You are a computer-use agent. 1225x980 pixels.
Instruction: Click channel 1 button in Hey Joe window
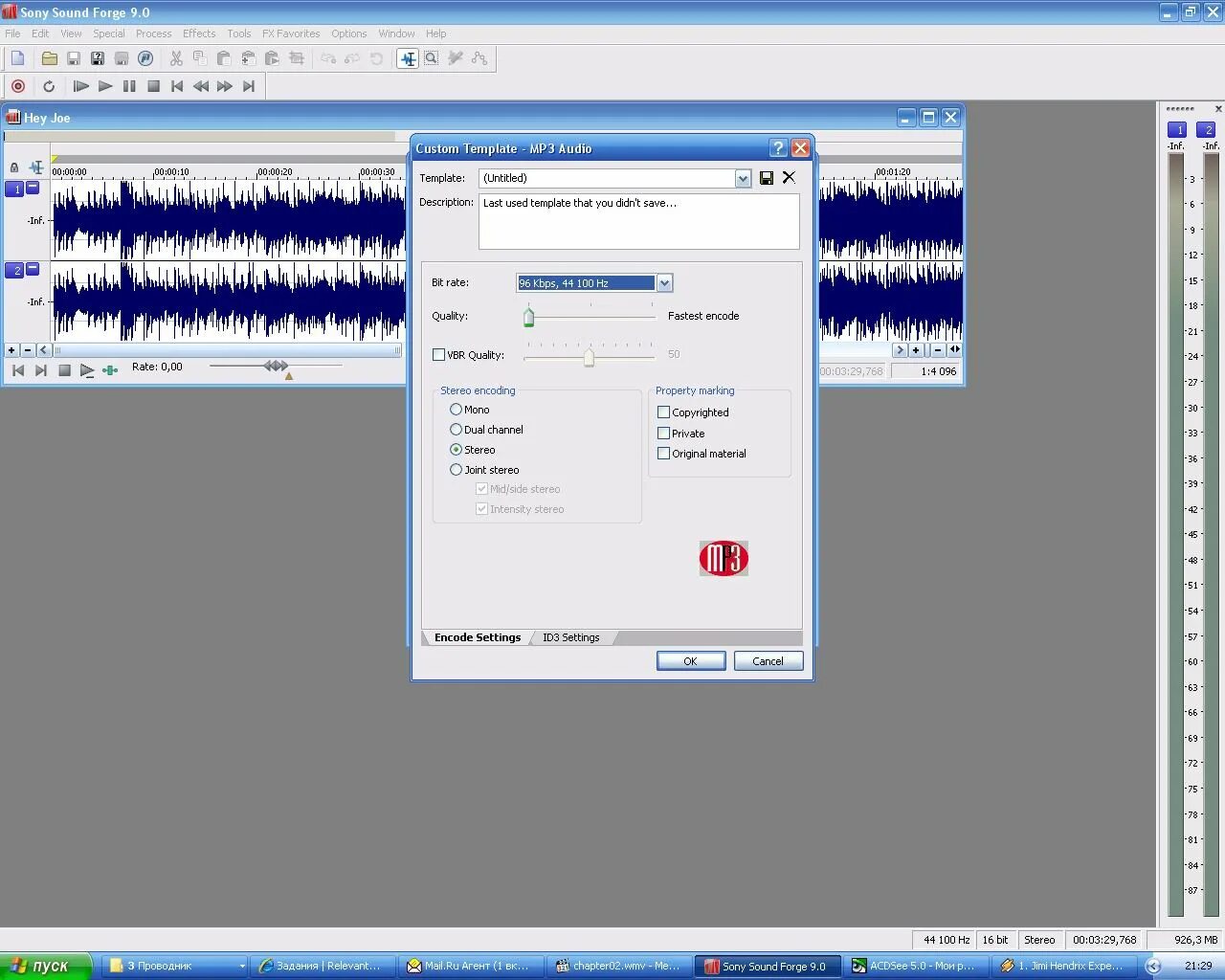tap(16, 189)
